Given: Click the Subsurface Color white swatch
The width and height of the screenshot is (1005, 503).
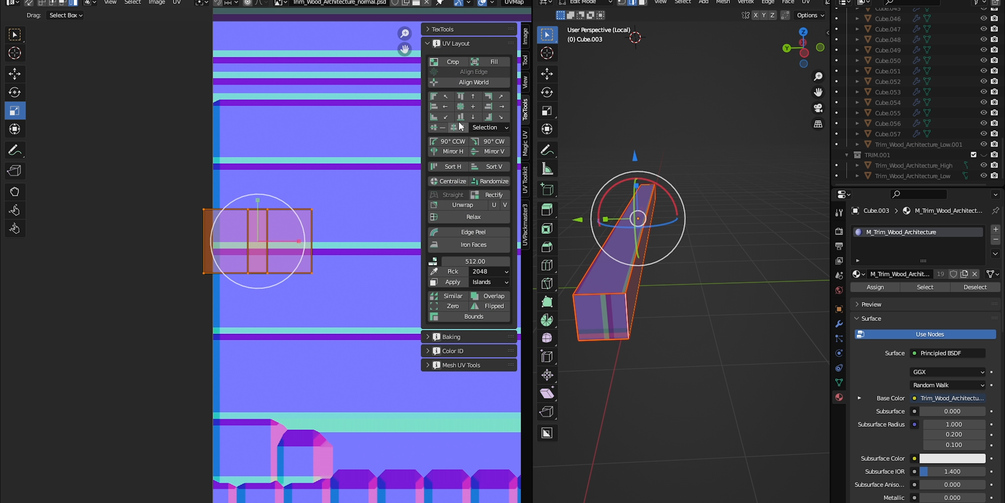Looking at the screenshot, I should pos(952,458).
